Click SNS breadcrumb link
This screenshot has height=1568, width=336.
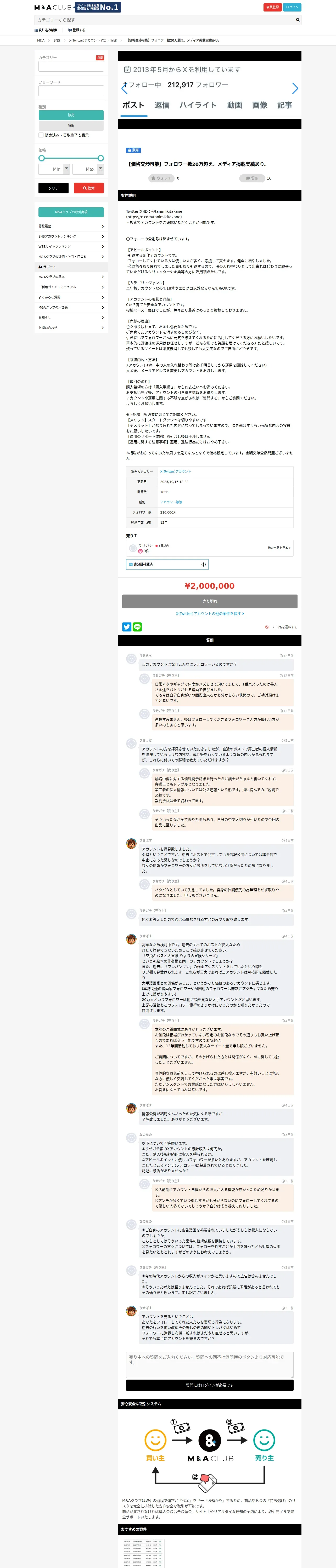(x=57, y=40)
